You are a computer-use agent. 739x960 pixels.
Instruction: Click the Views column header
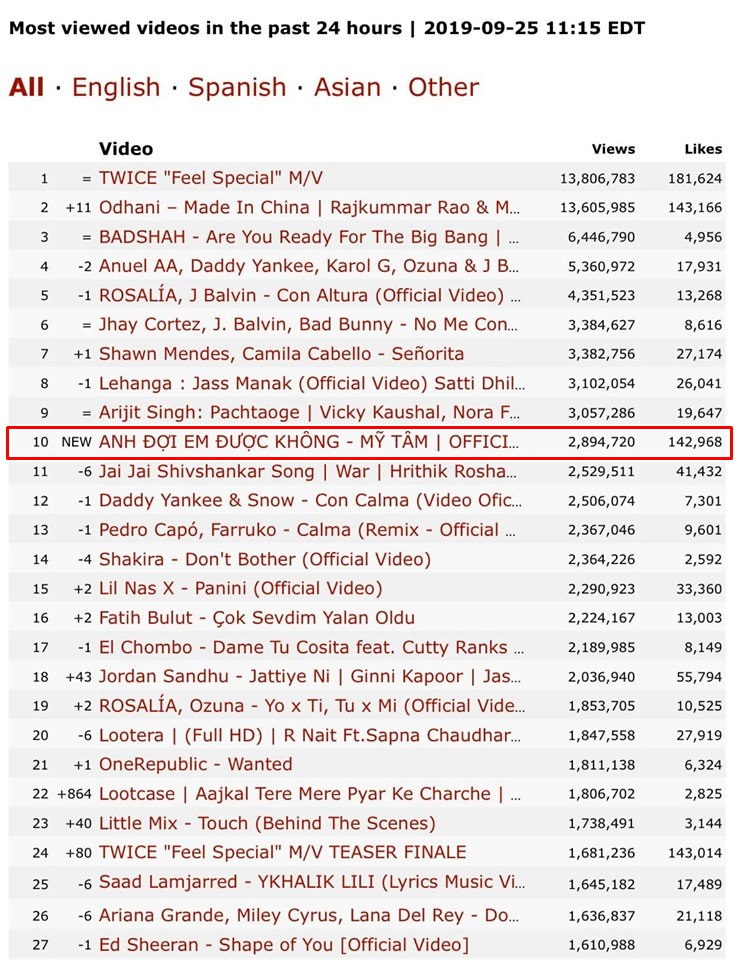pos(613,149)
